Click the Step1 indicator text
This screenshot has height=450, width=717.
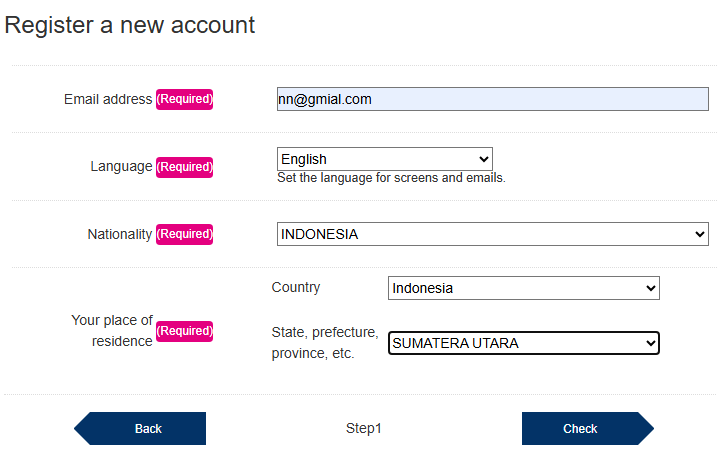[x=364, y=428]
